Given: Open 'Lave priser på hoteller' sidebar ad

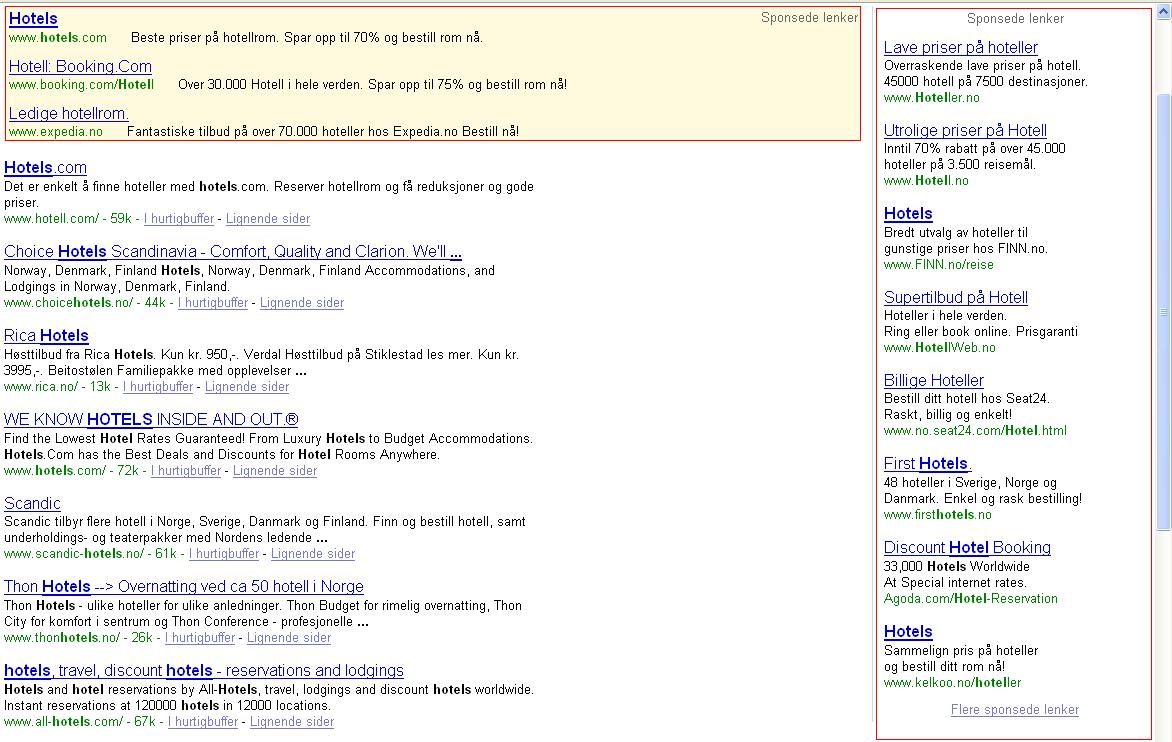Looking at the screenshot, I should (x=960, y=48).
